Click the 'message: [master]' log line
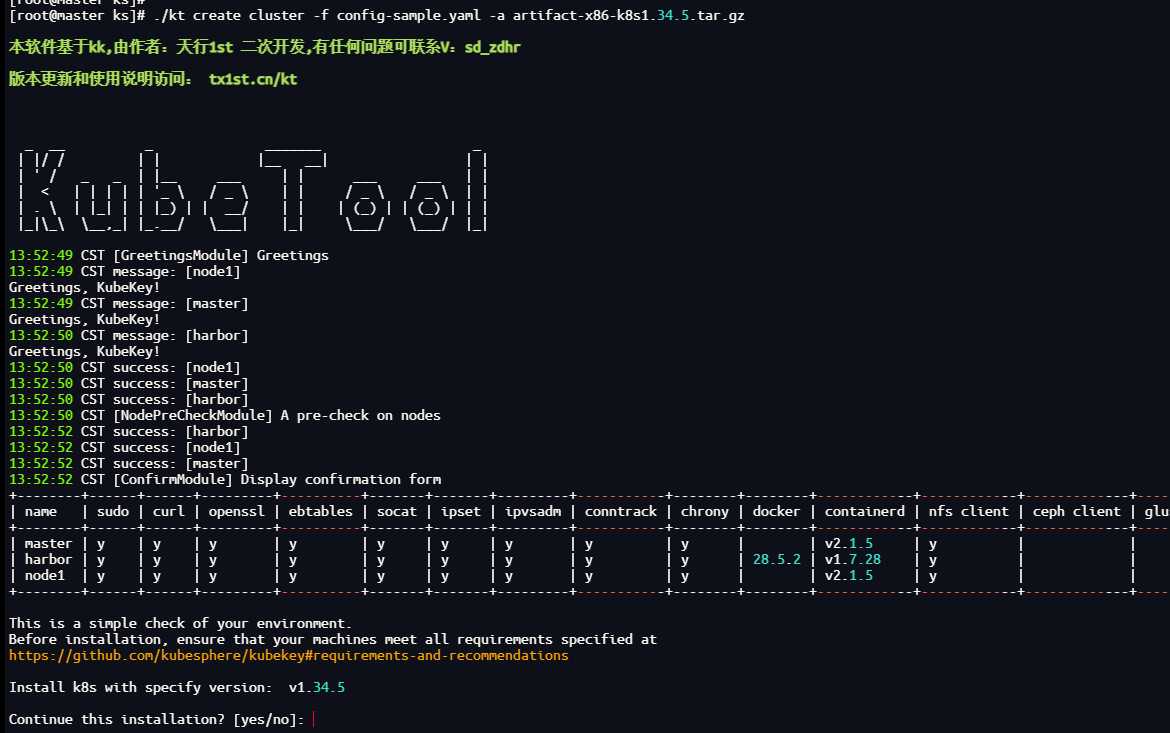Image resolution: width=1170 pixels, height=733 pixels. pyautogui.click(x=128, y=303)
